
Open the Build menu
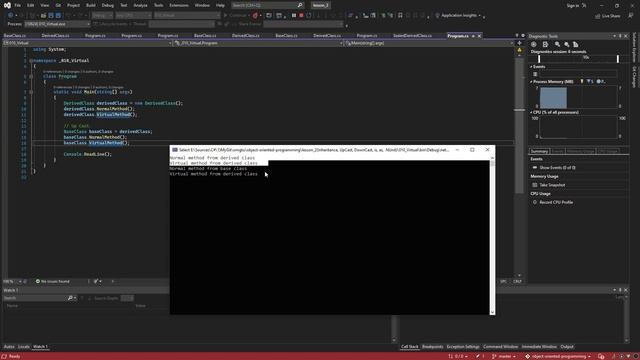tap(91, 5)
